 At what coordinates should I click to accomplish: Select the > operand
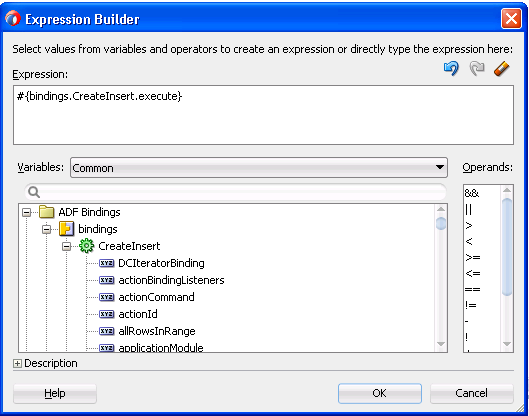pyautogui.click(x=469, y=225)
